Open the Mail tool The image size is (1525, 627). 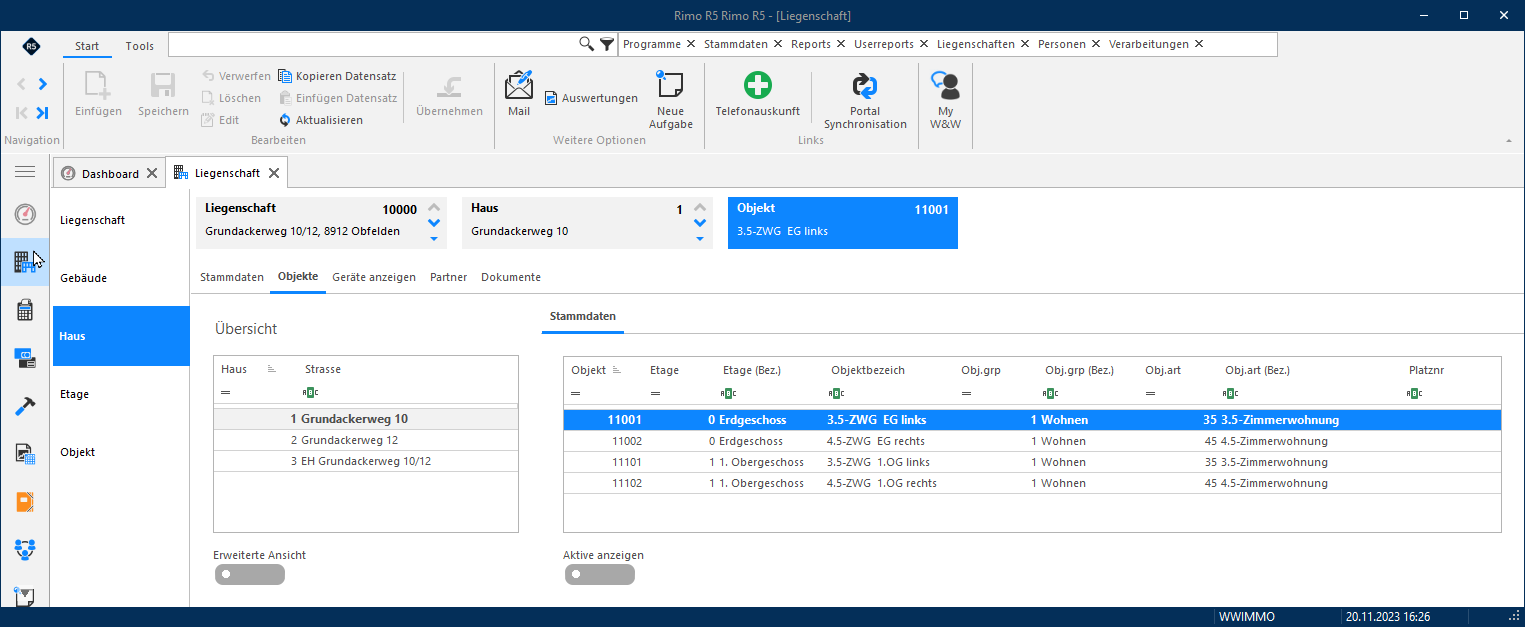(519, 94)
